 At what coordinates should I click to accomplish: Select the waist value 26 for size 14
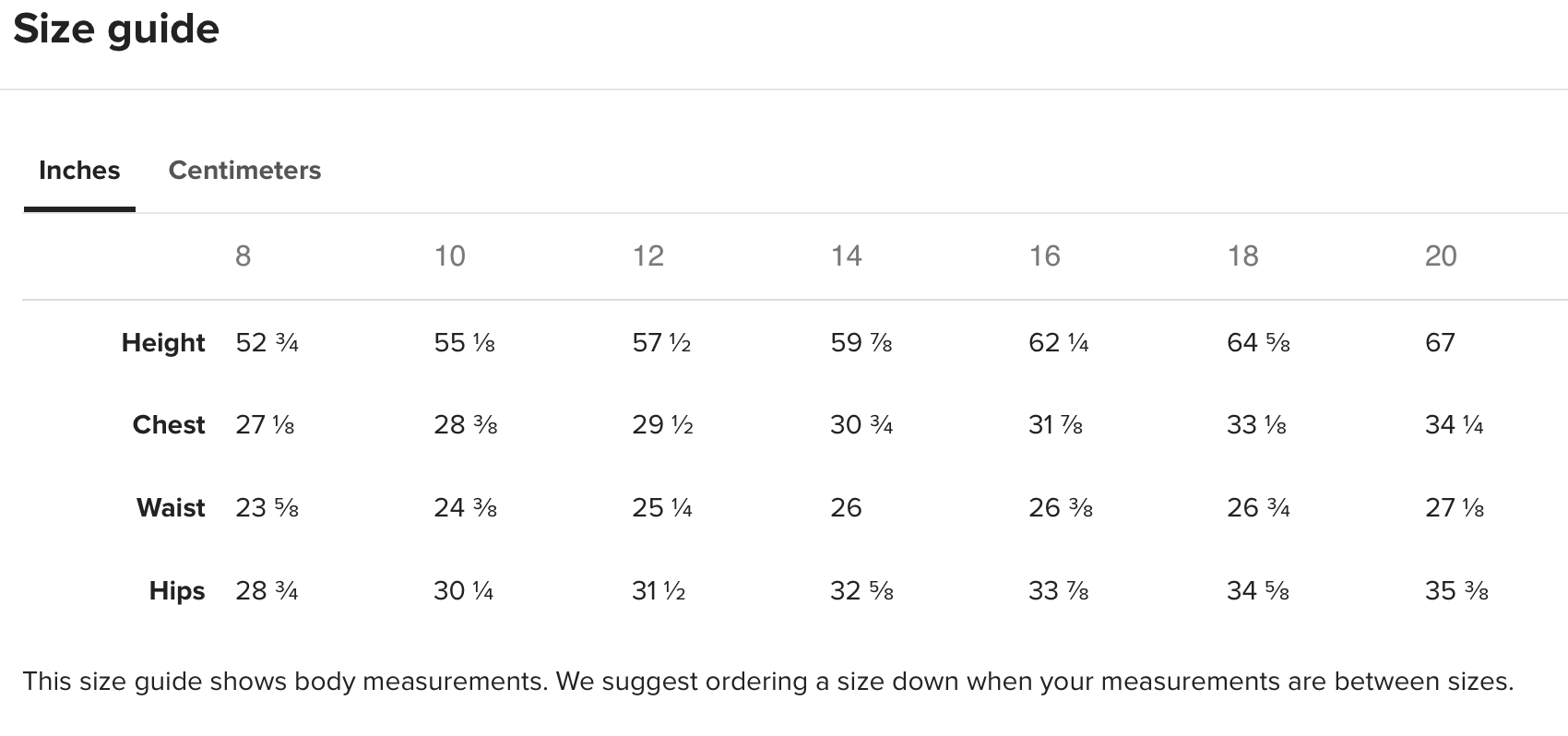846,508
